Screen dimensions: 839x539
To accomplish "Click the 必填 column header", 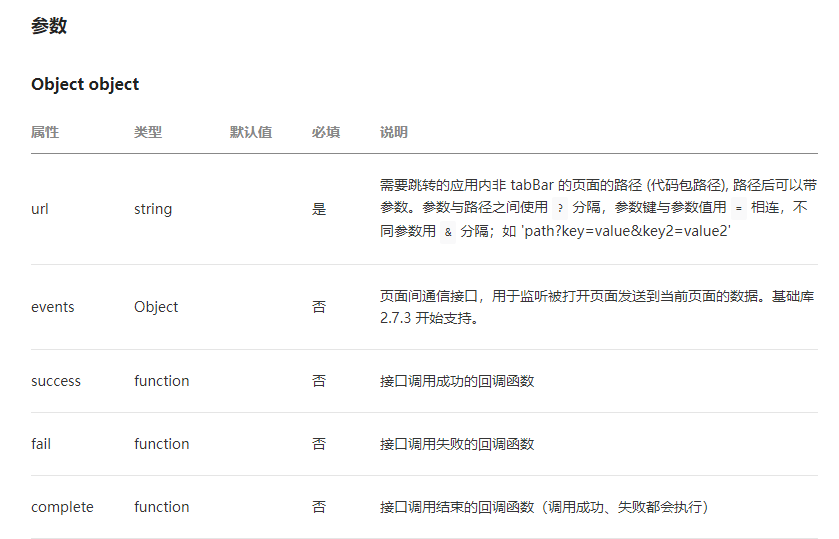I will pyautogui.click(x=326, y=132).
